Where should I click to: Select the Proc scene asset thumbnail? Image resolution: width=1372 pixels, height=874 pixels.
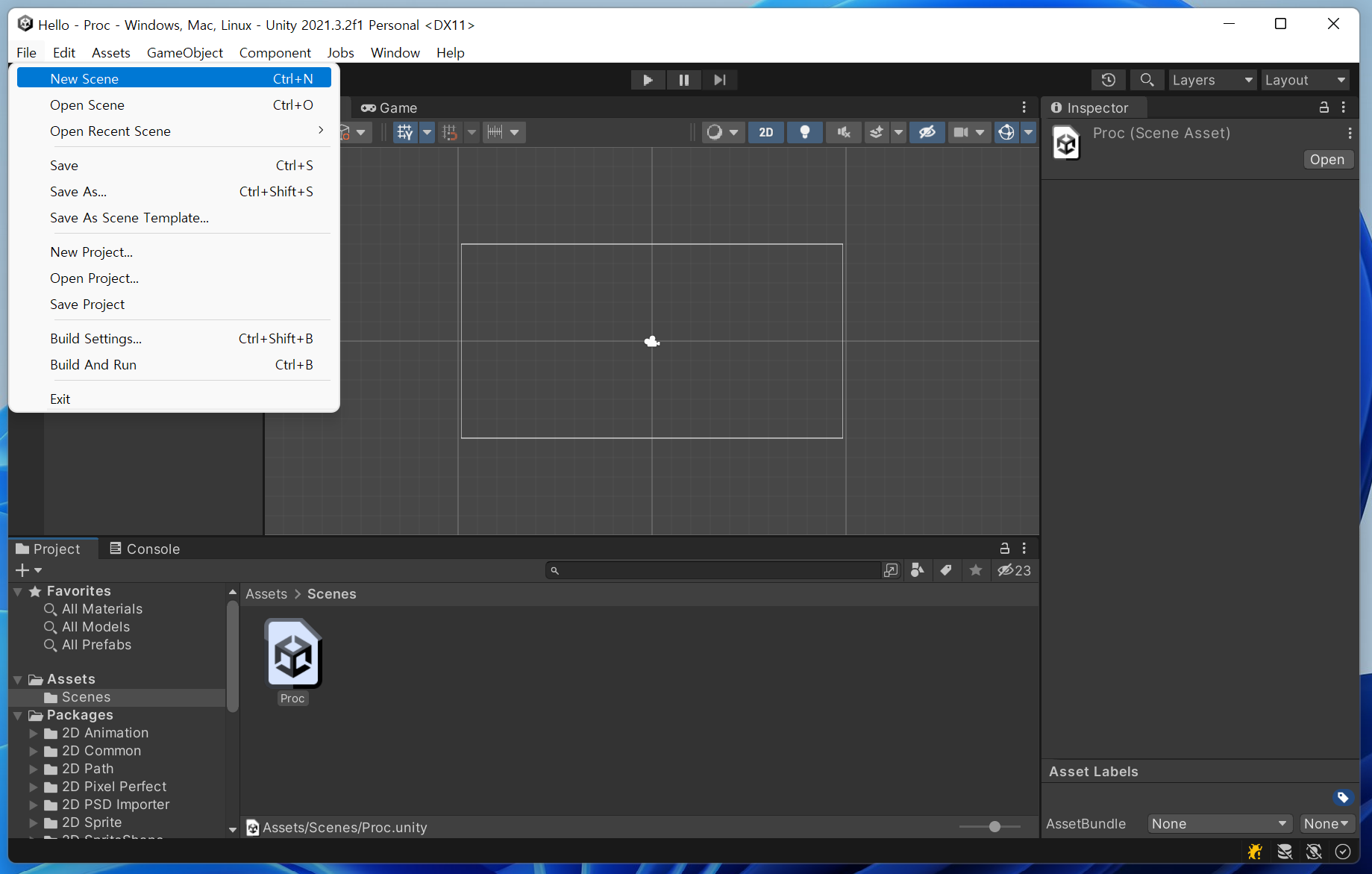point(293,654)
